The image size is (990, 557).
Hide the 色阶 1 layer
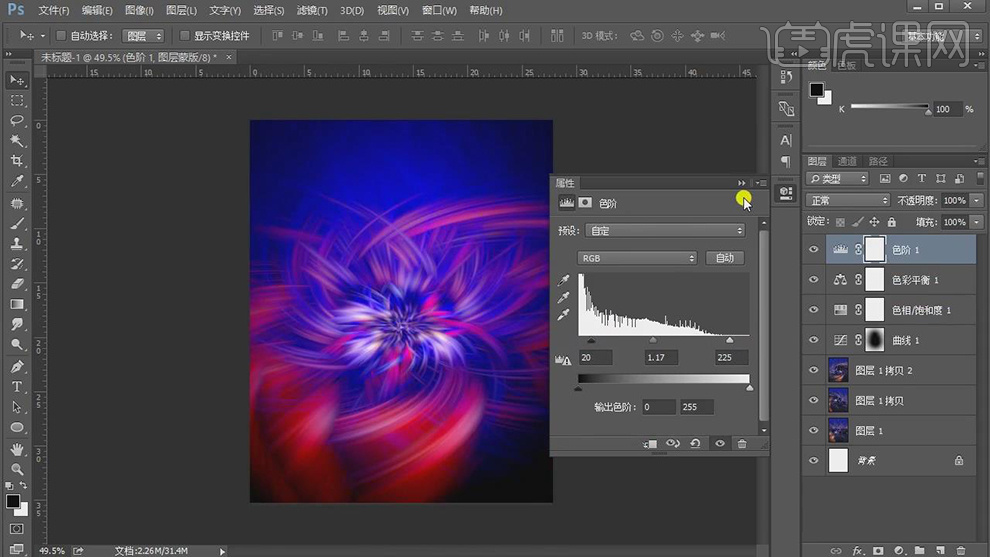point(813,249)
